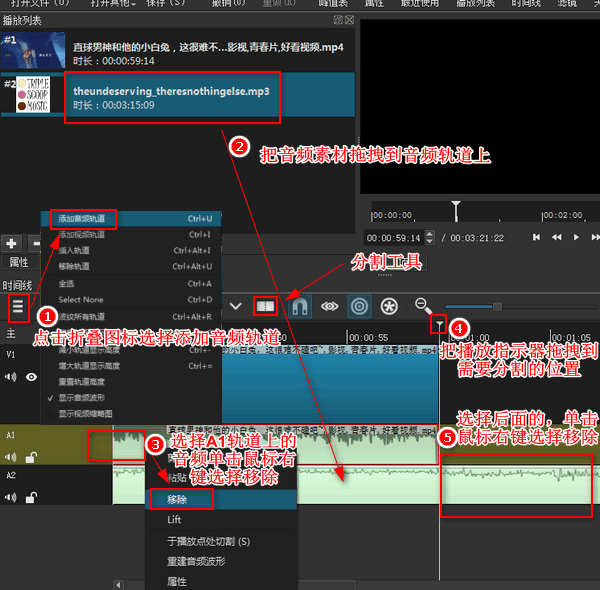Mute the A2 track speaker icon
This screenshot has width=600, height=590.
[x=11, y=497]
